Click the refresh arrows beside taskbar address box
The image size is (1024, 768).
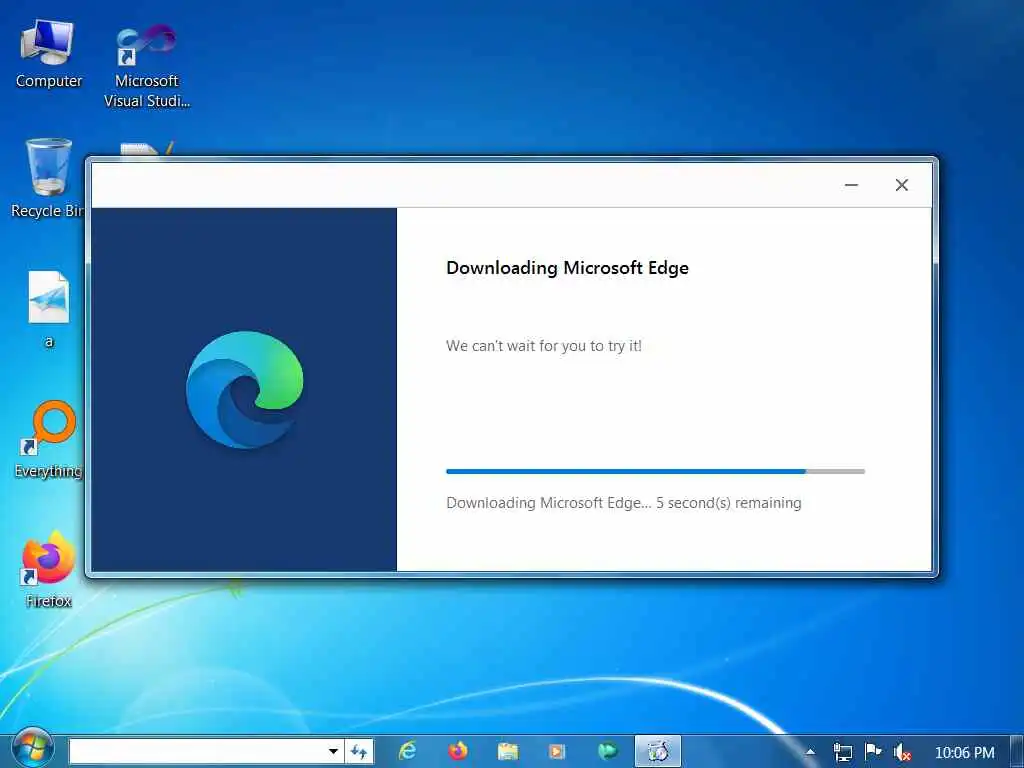point(359,752)
